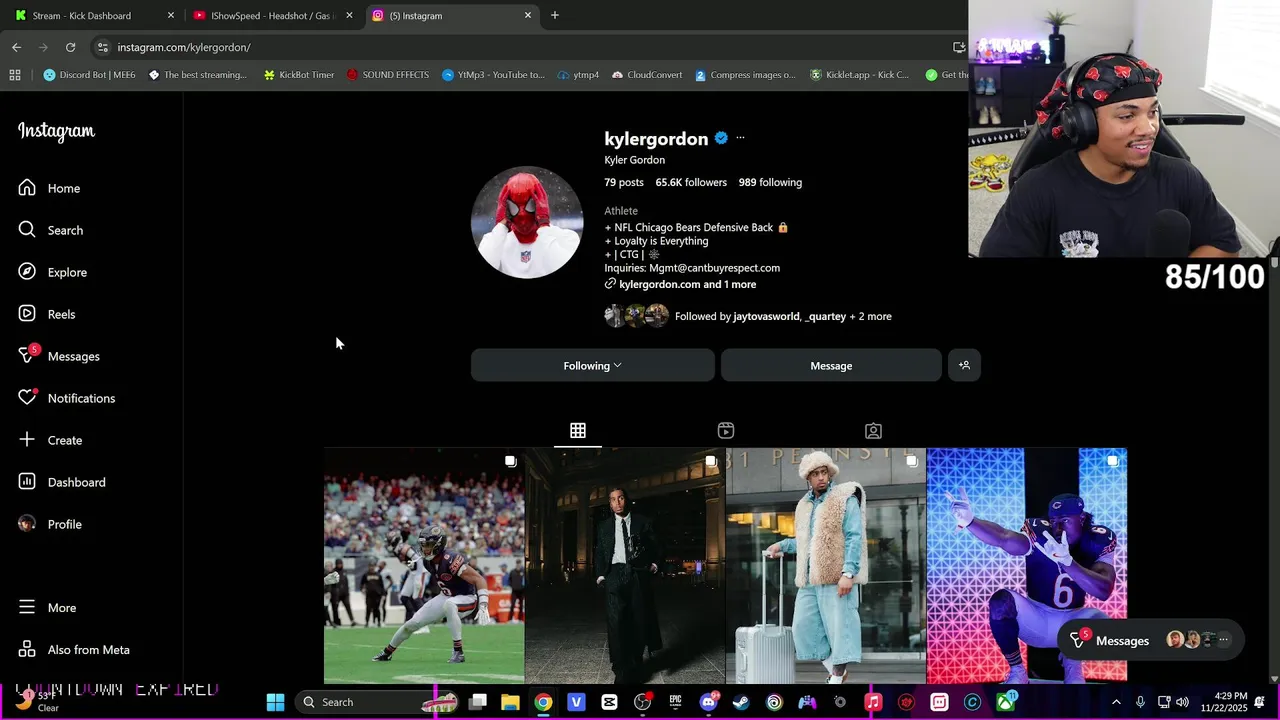Show hidden system tray icons
This screenshot has height=720, width=1280.
coord(1116,702)
